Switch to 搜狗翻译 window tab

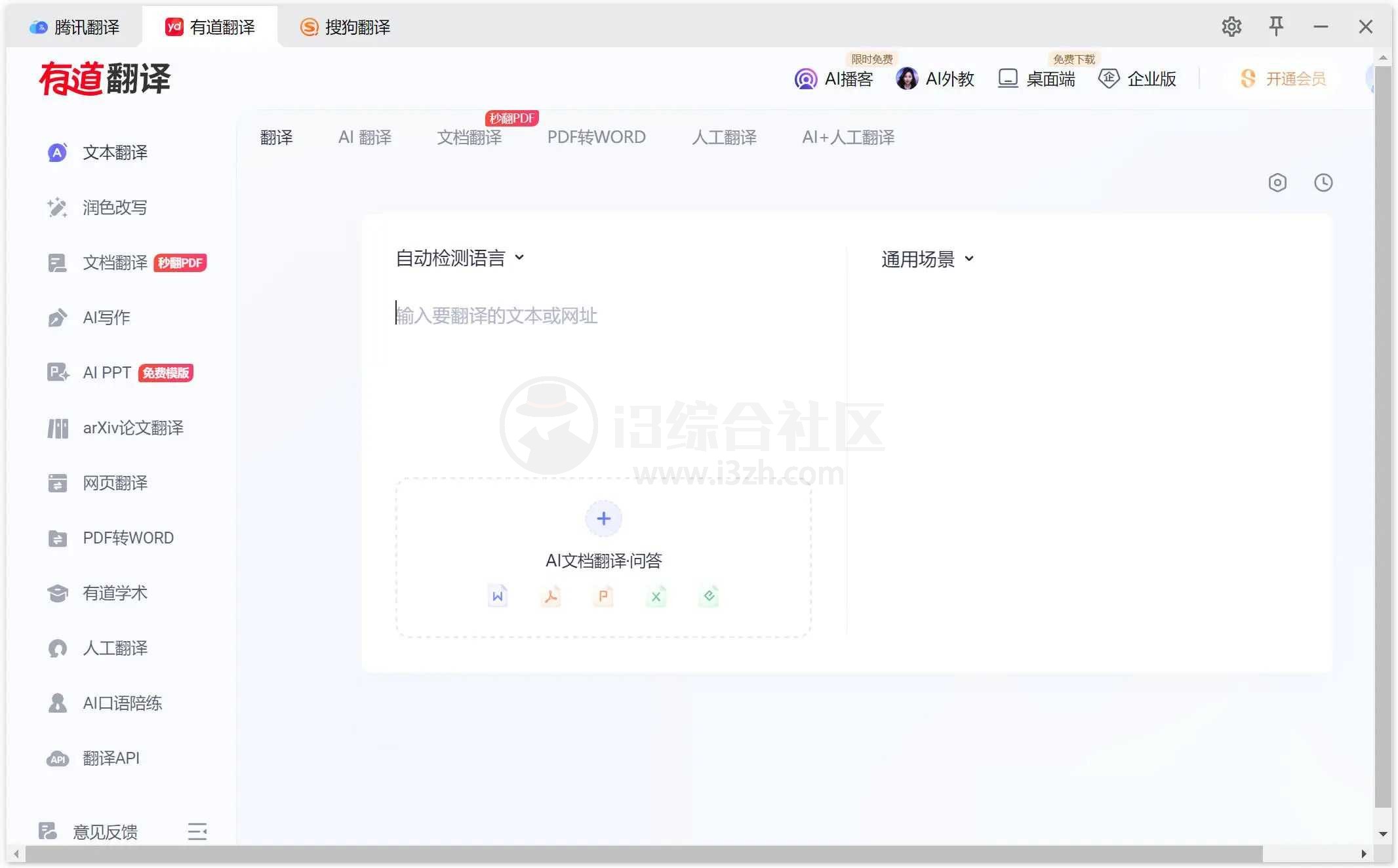(x=345, y=27)
